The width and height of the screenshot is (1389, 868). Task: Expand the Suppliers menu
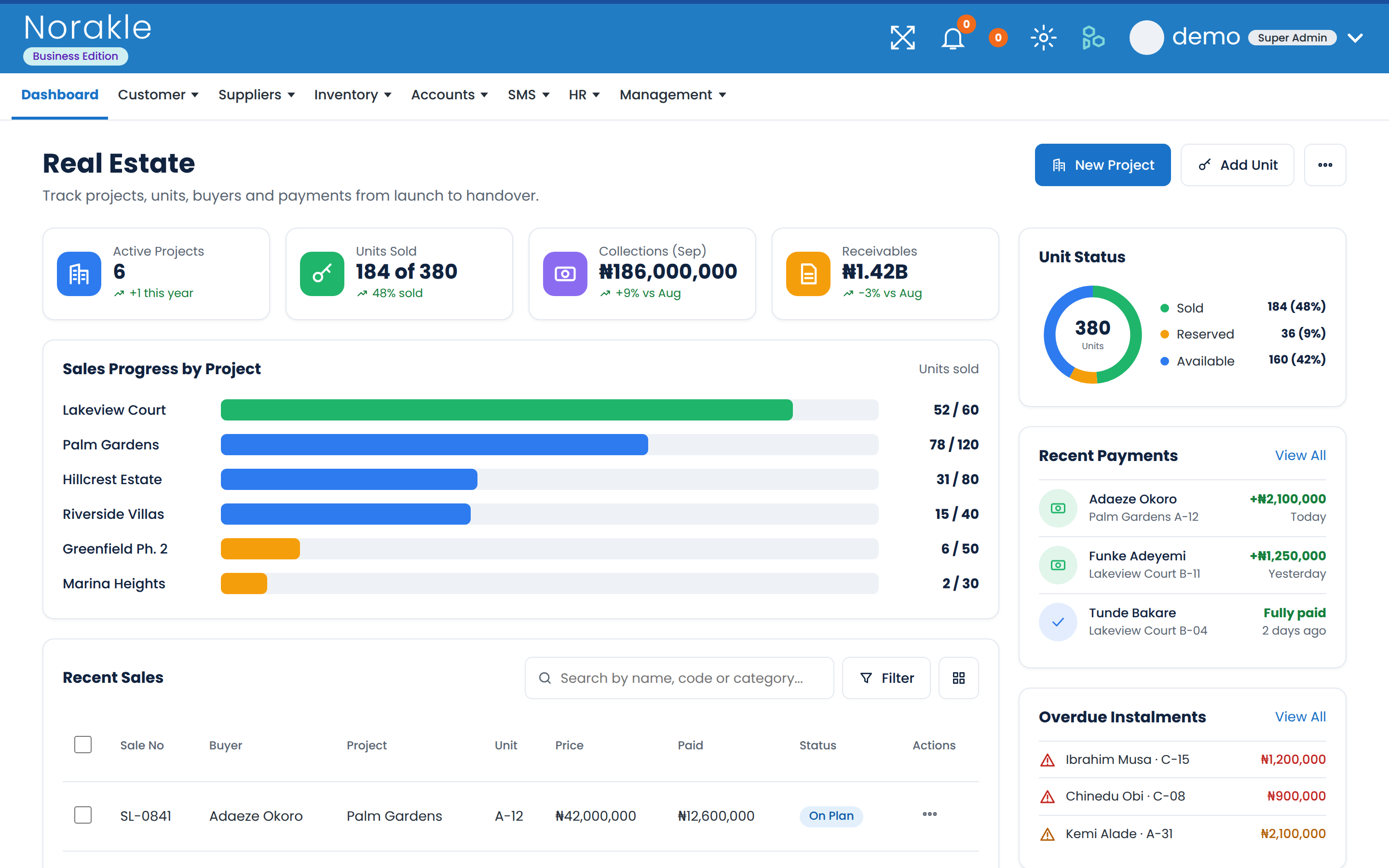257,95
